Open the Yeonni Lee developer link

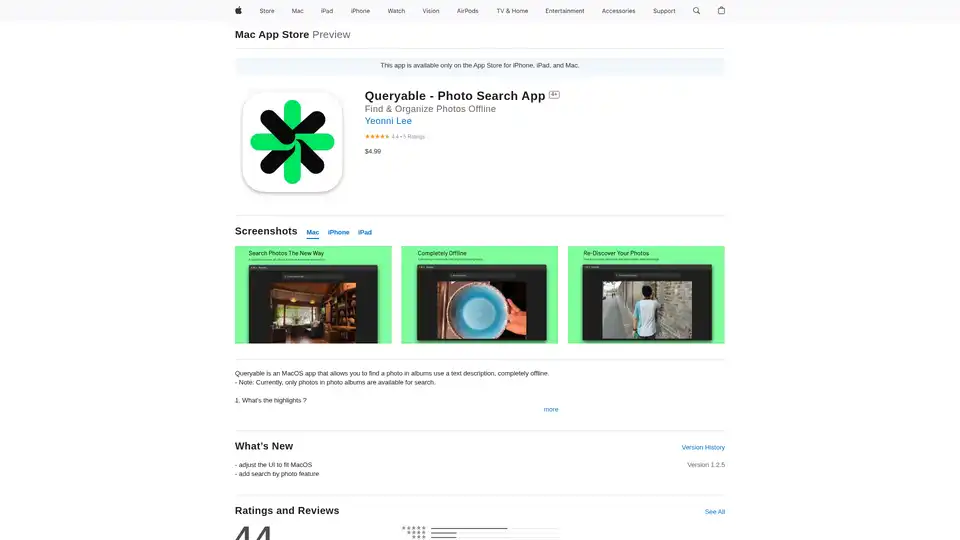coord(388,121)
